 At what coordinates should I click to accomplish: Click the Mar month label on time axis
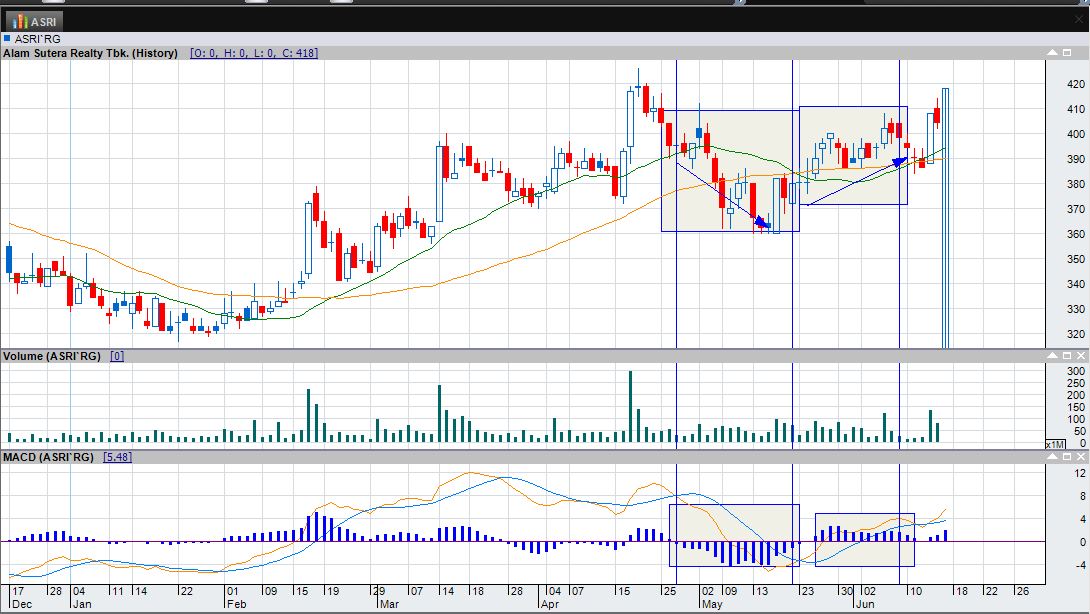pyautogui.click(x=389, y=604)
